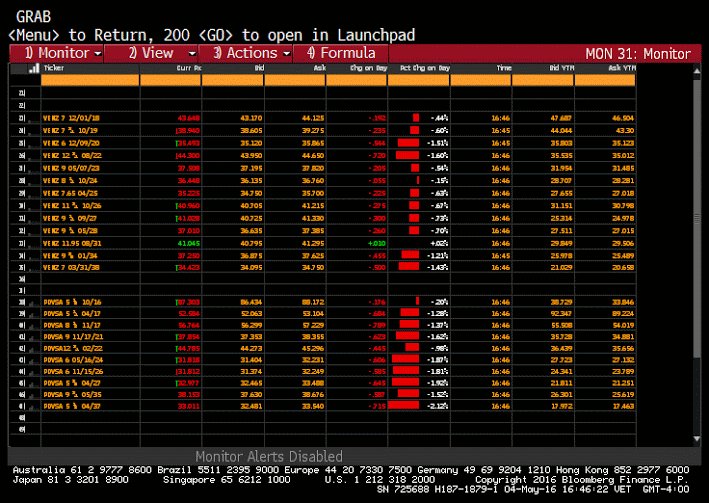The width and height of the screenshot is (709, 503).
Task: Sort by the Chg on Day column header
Action: pyautogui.click(x=369, y=68)
